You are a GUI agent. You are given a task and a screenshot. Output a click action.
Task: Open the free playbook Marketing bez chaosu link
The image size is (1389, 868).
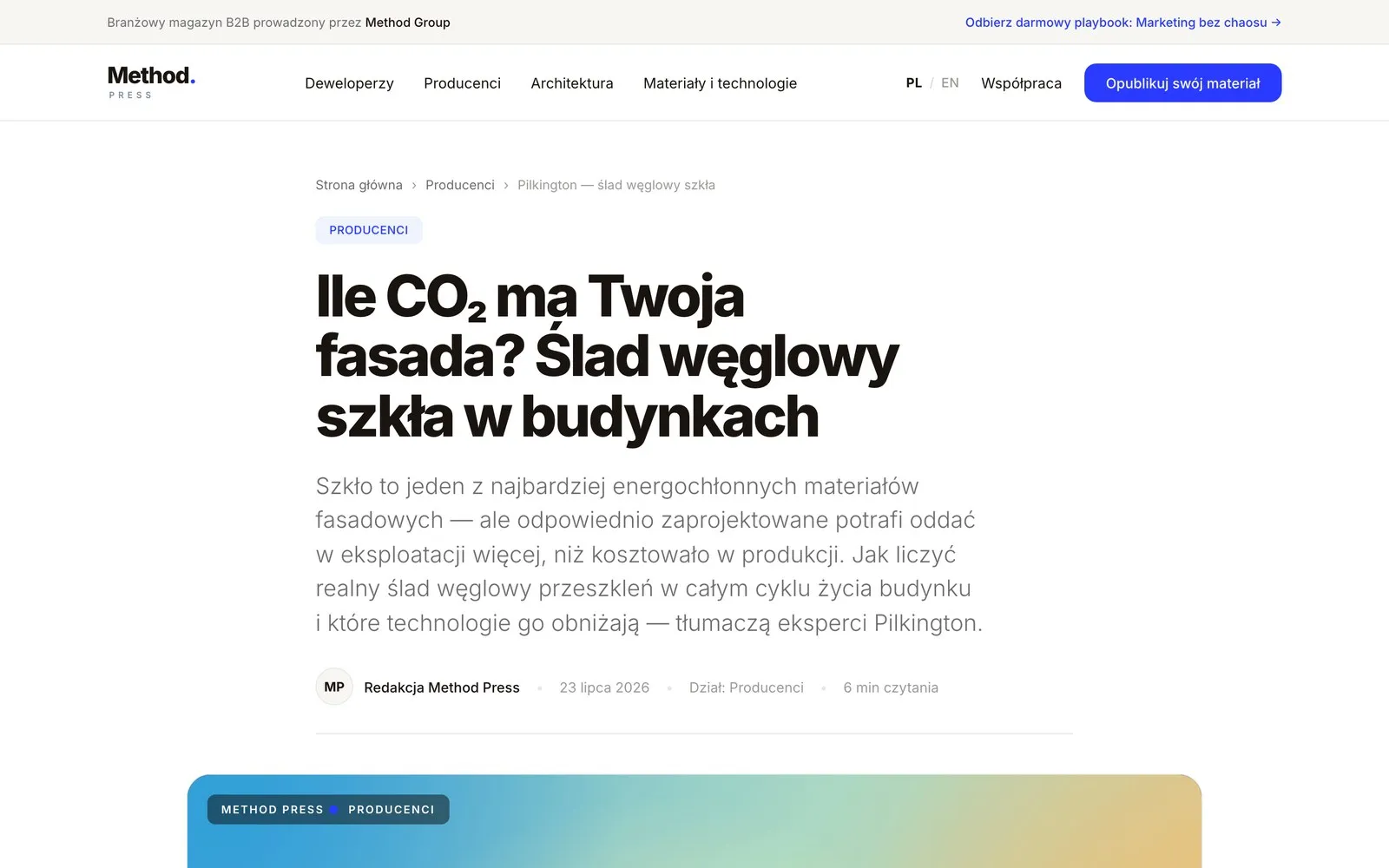click(1122, 23)
